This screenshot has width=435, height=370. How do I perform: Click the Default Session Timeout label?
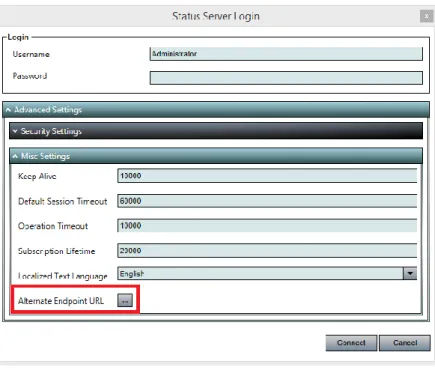click(x=63, y=201)
